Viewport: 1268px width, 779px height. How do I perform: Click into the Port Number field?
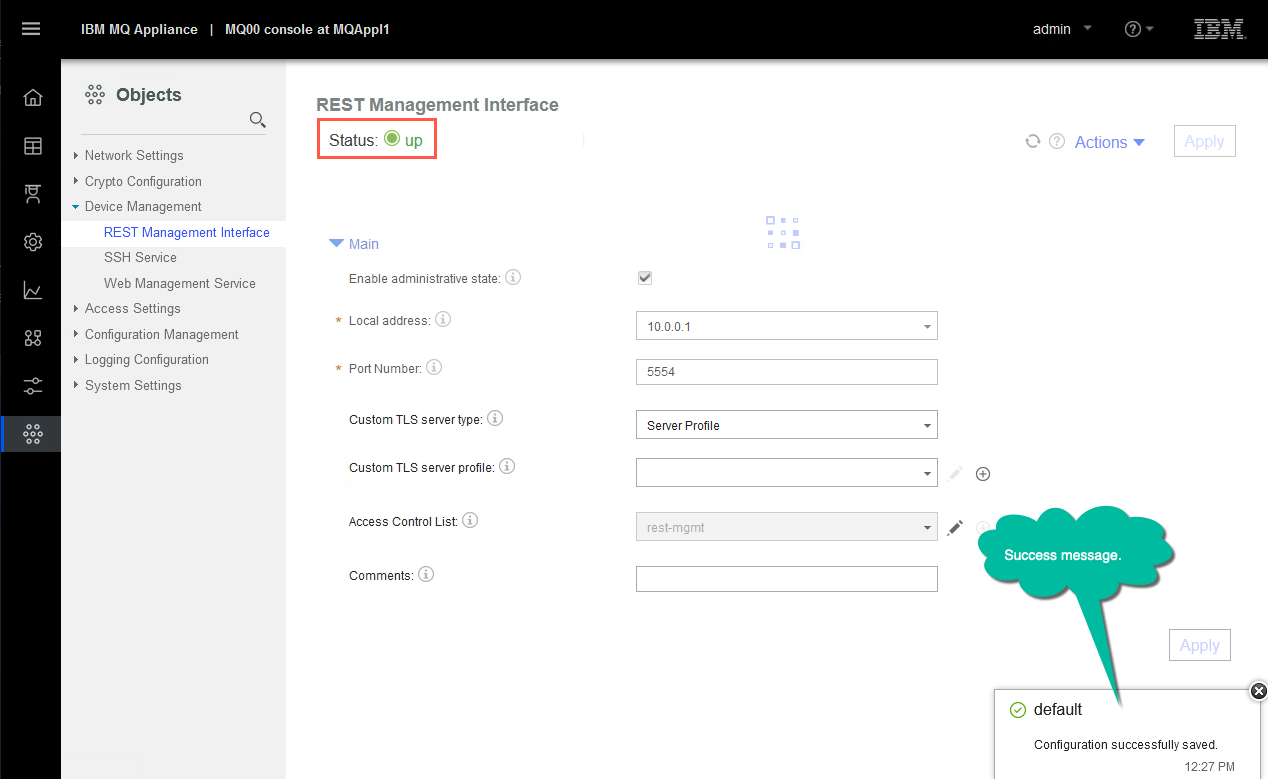(787, 372)
